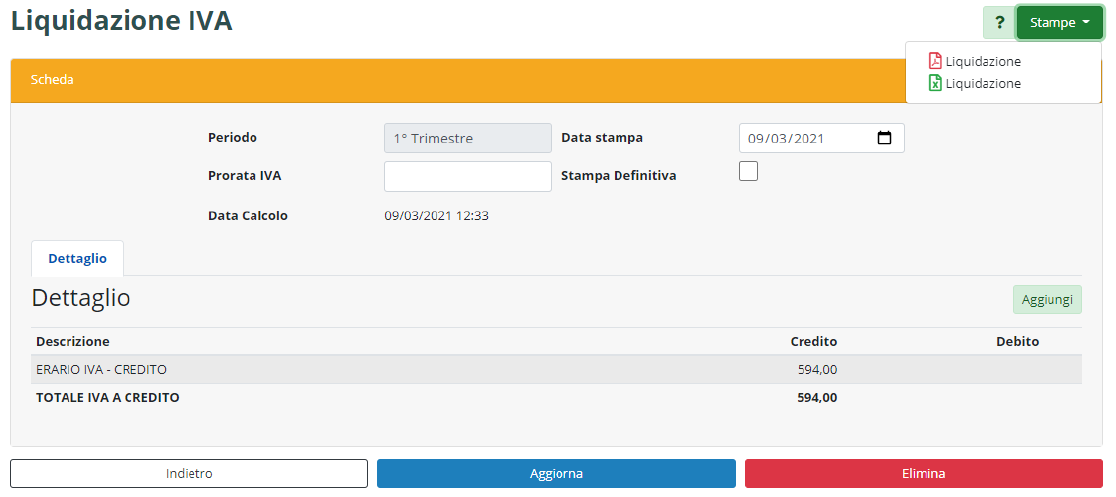Click the Credito column header
The width and height of the screenshot is (1116, 497).
813,341
